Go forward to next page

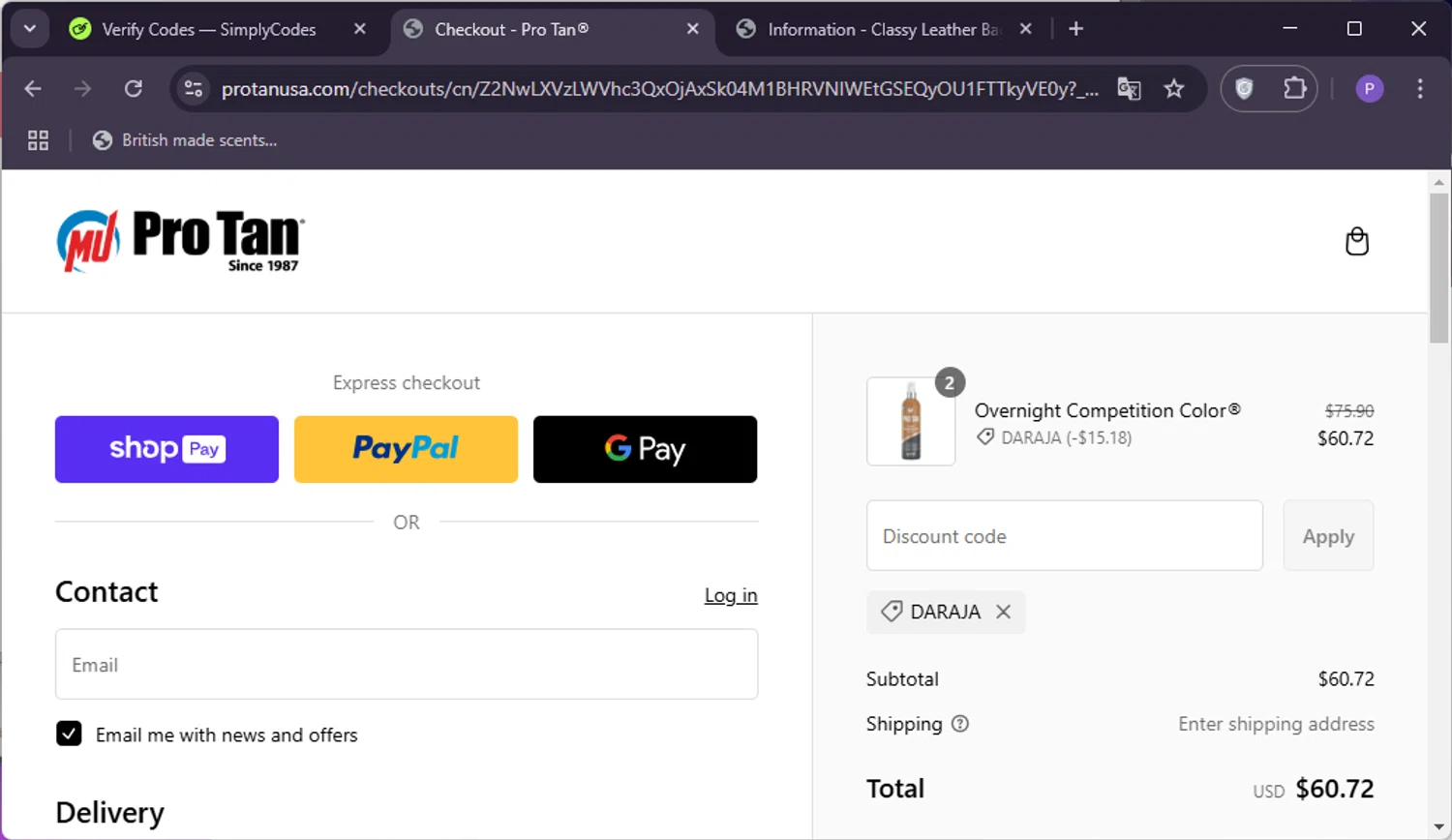[x=83, y=89]
